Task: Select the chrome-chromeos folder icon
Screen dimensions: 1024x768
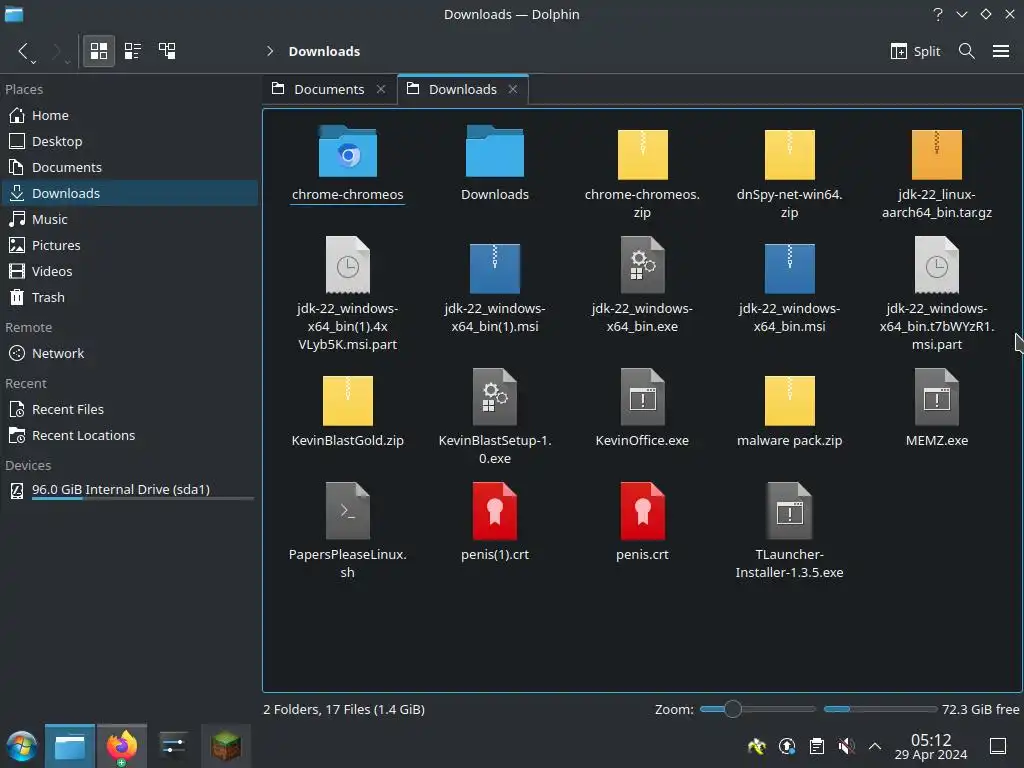Action: coord(347,152)
